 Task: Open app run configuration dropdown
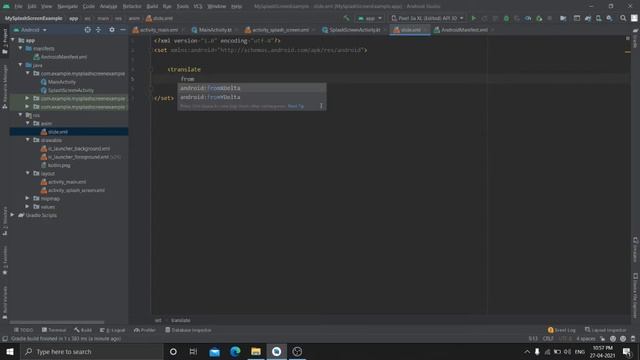pos(370,18)
